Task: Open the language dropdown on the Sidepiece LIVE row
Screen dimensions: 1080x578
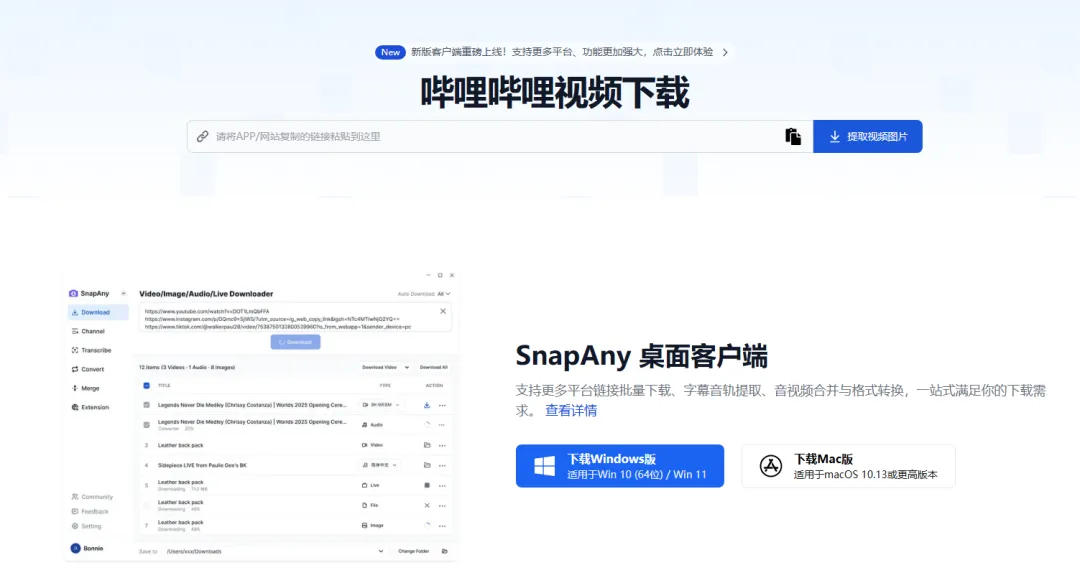Action: pos(381,465)
